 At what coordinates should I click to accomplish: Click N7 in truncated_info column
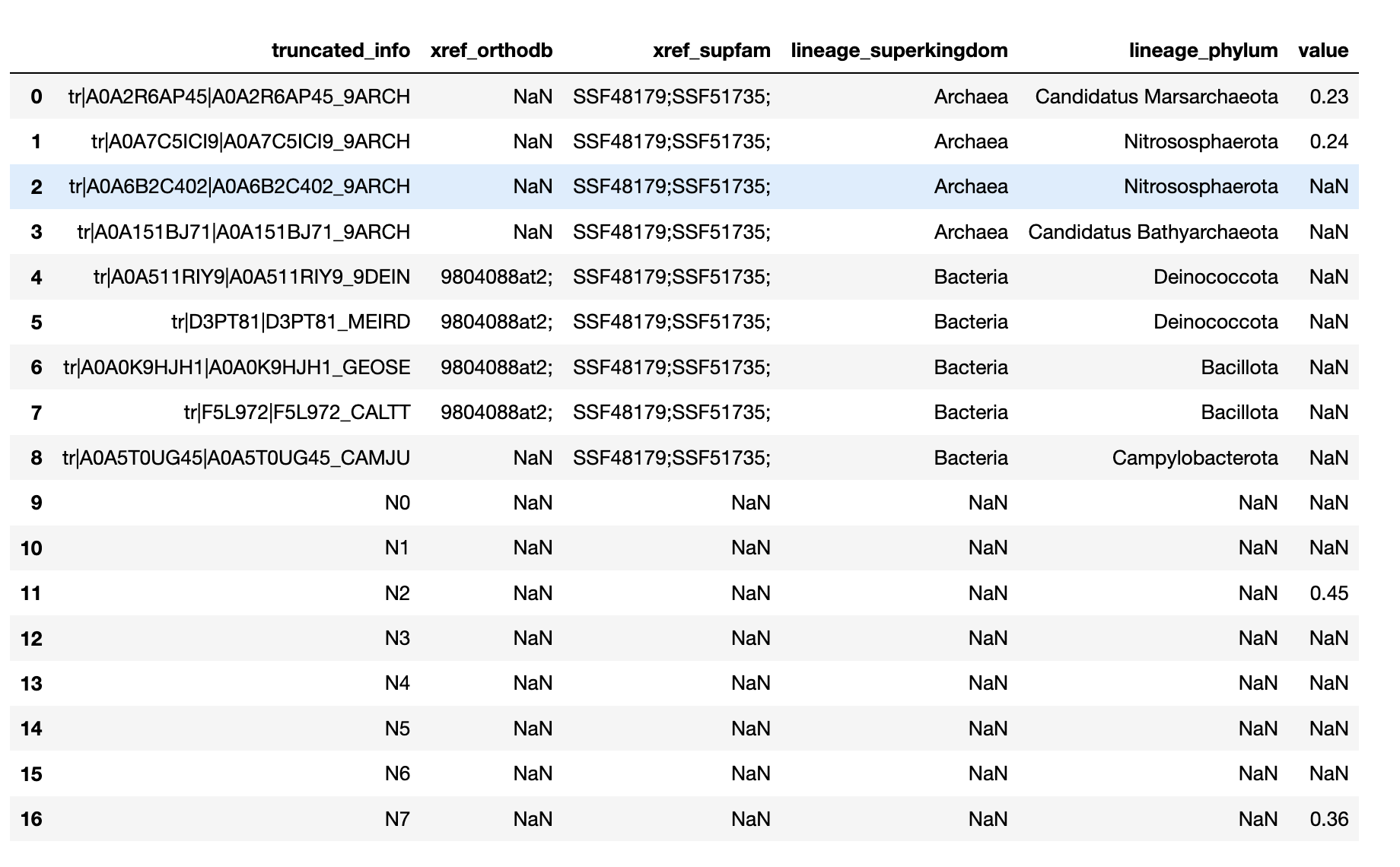point(397,819)
